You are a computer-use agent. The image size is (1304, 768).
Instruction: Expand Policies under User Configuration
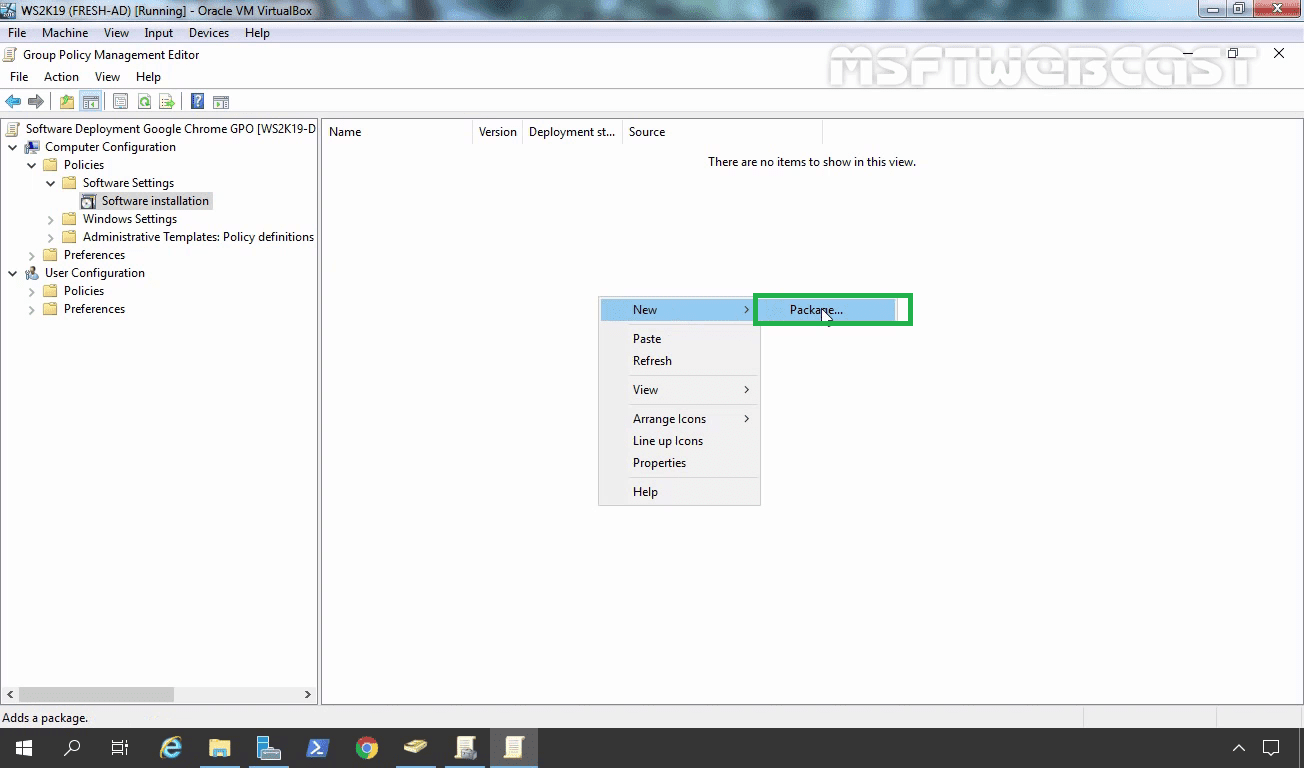pyautogui.click(x=32, y=291)
